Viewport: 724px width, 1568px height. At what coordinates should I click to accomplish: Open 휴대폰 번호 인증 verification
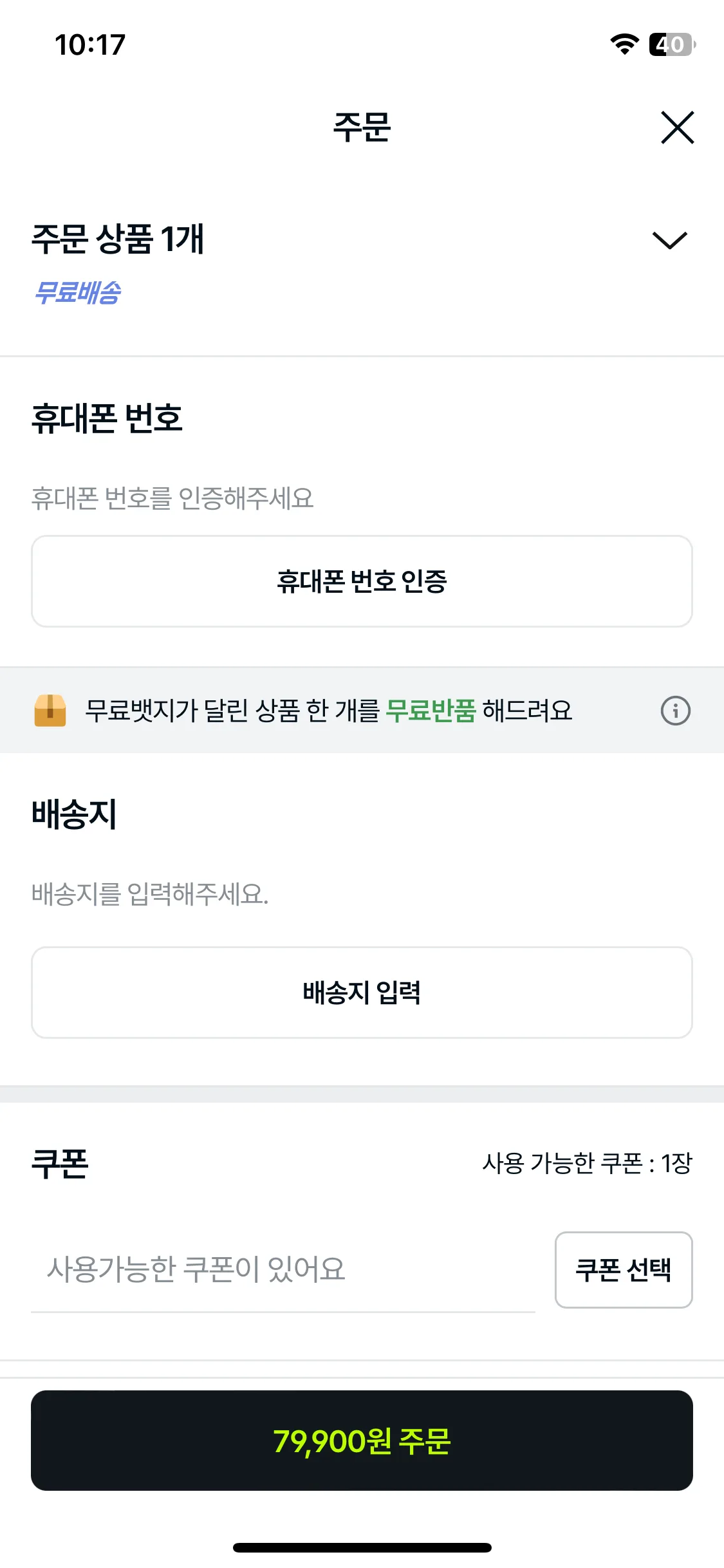pyautogui.click(x=362, y=581)
